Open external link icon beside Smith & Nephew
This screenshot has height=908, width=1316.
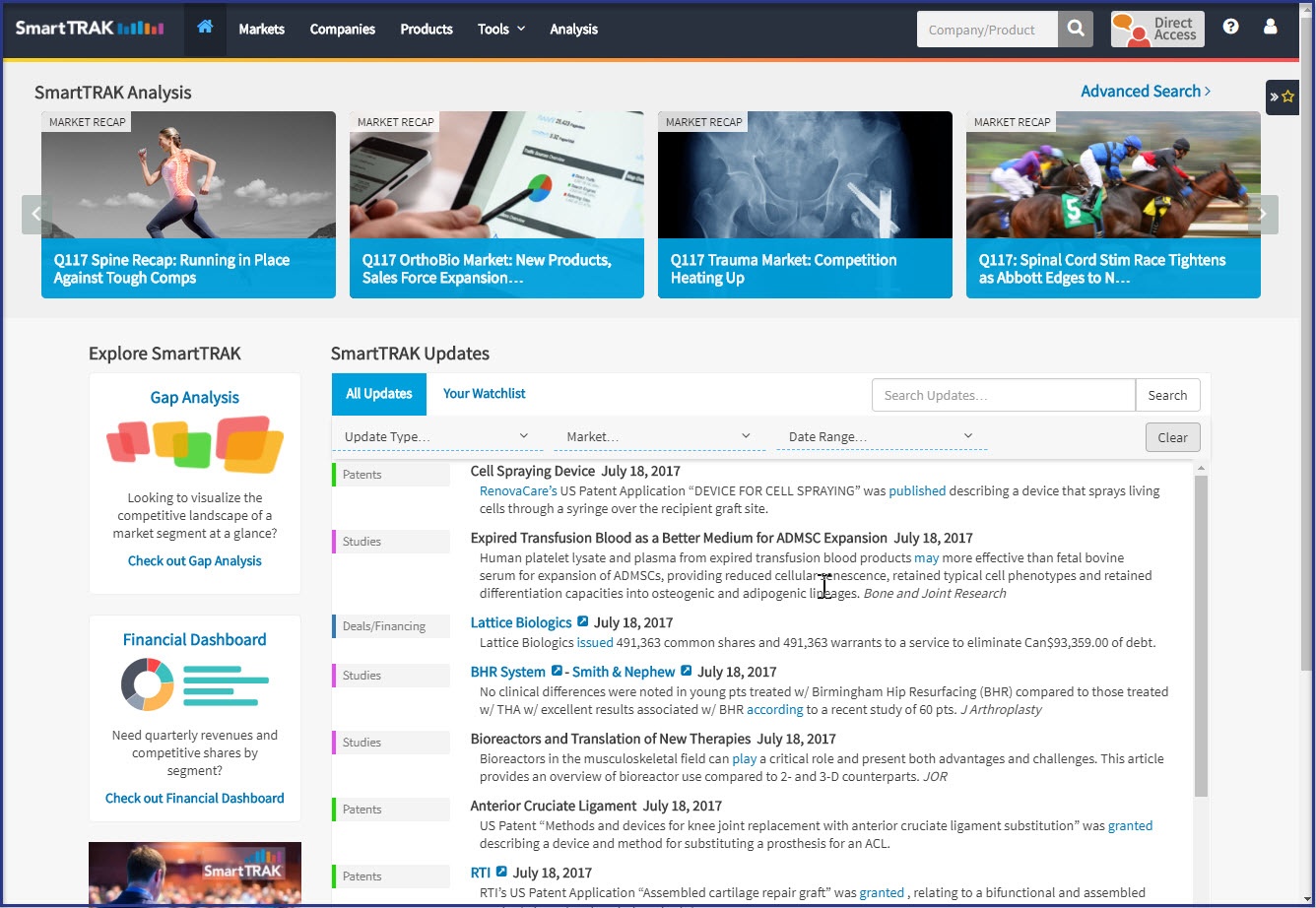[x=687, y=671]
